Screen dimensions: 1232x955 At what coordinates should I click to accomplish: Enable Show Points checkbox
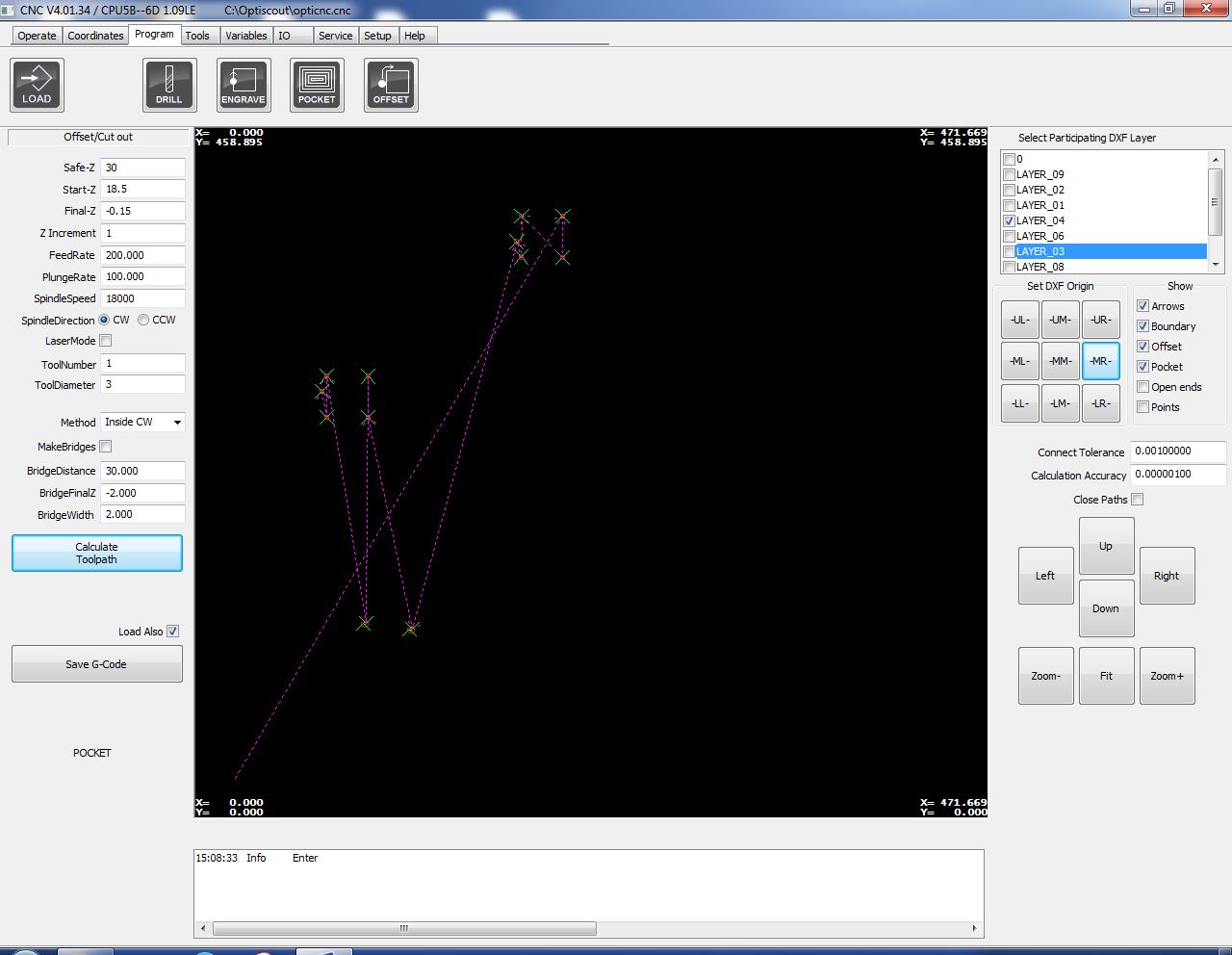click(1143, 407)
